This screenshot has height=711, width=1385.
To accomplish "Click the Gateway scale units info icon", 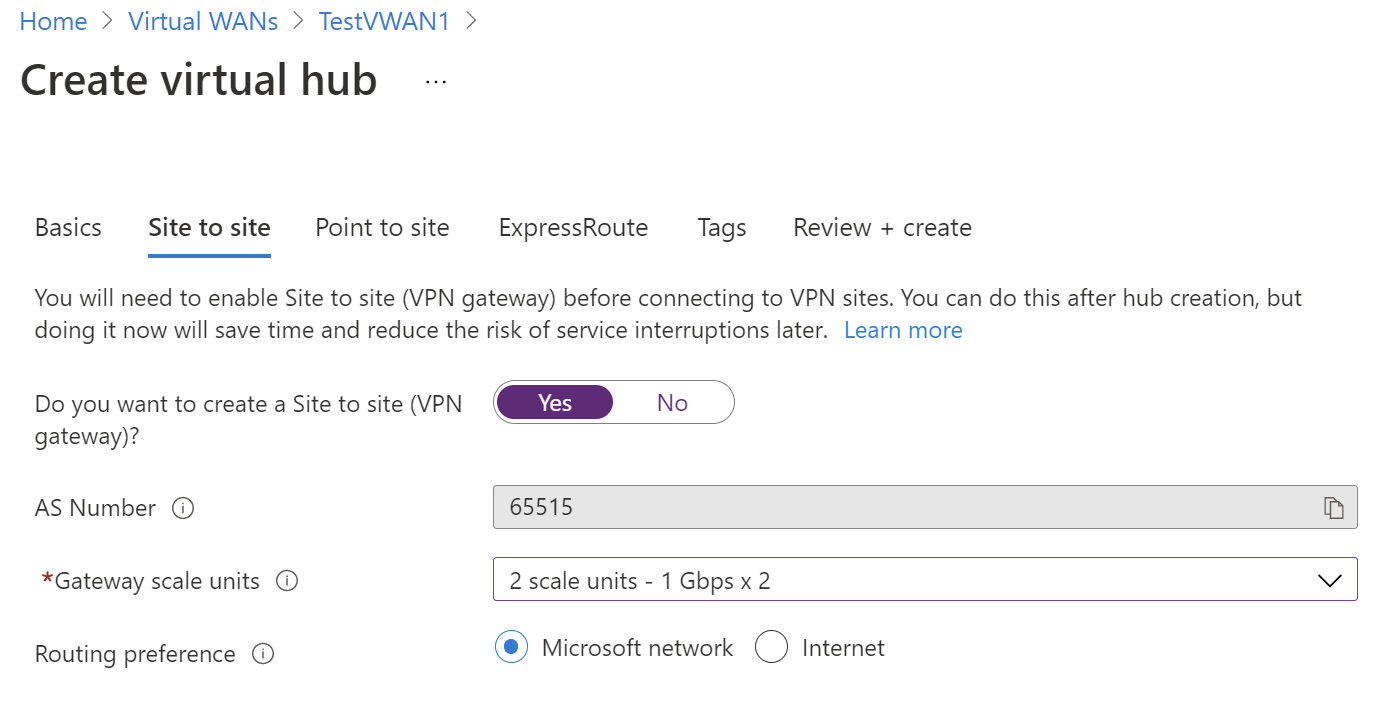I will point(287,581).
